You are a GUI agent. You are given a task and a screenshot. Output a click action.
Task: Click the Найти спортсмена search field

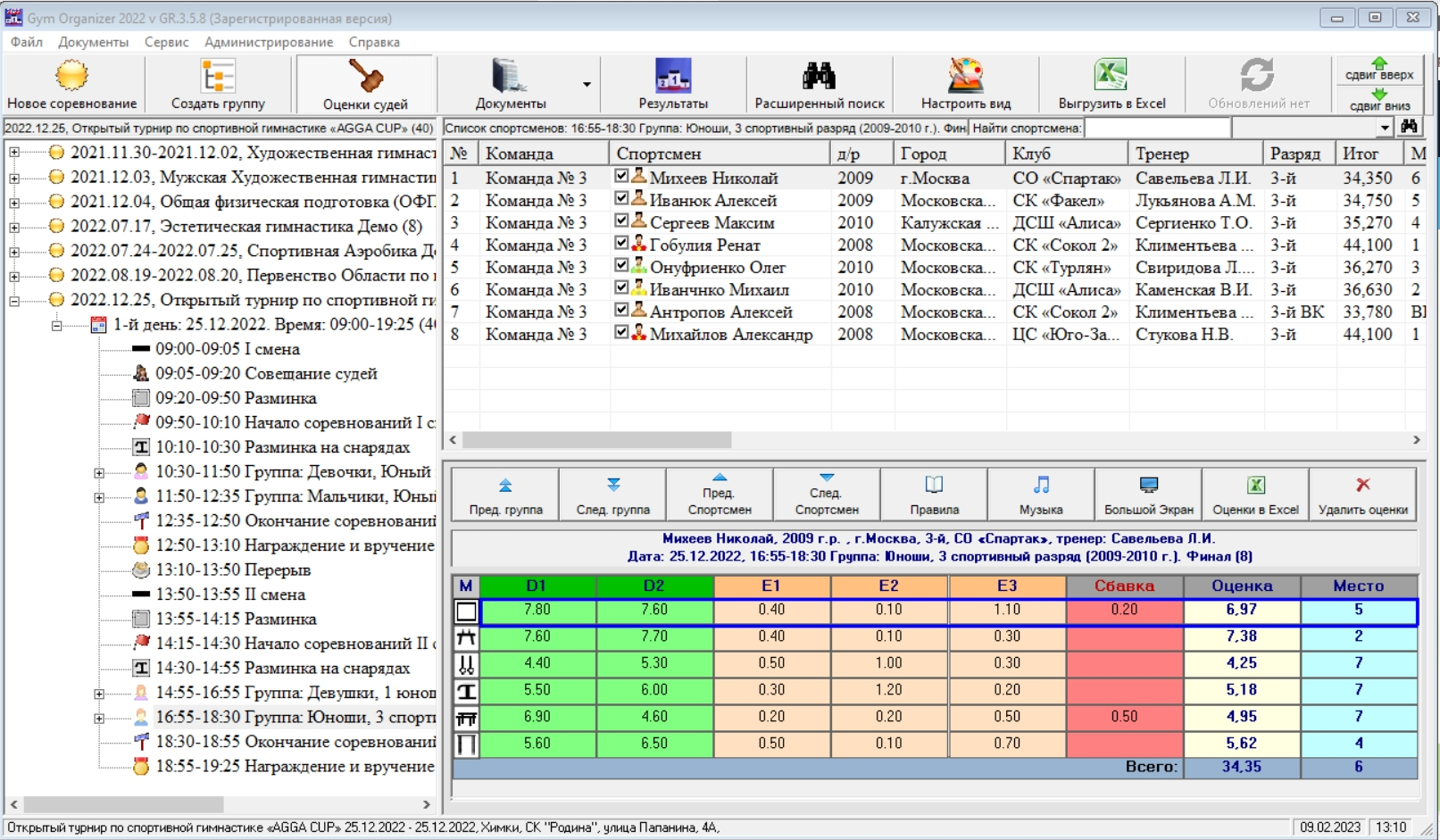[x=1156, y=129]
